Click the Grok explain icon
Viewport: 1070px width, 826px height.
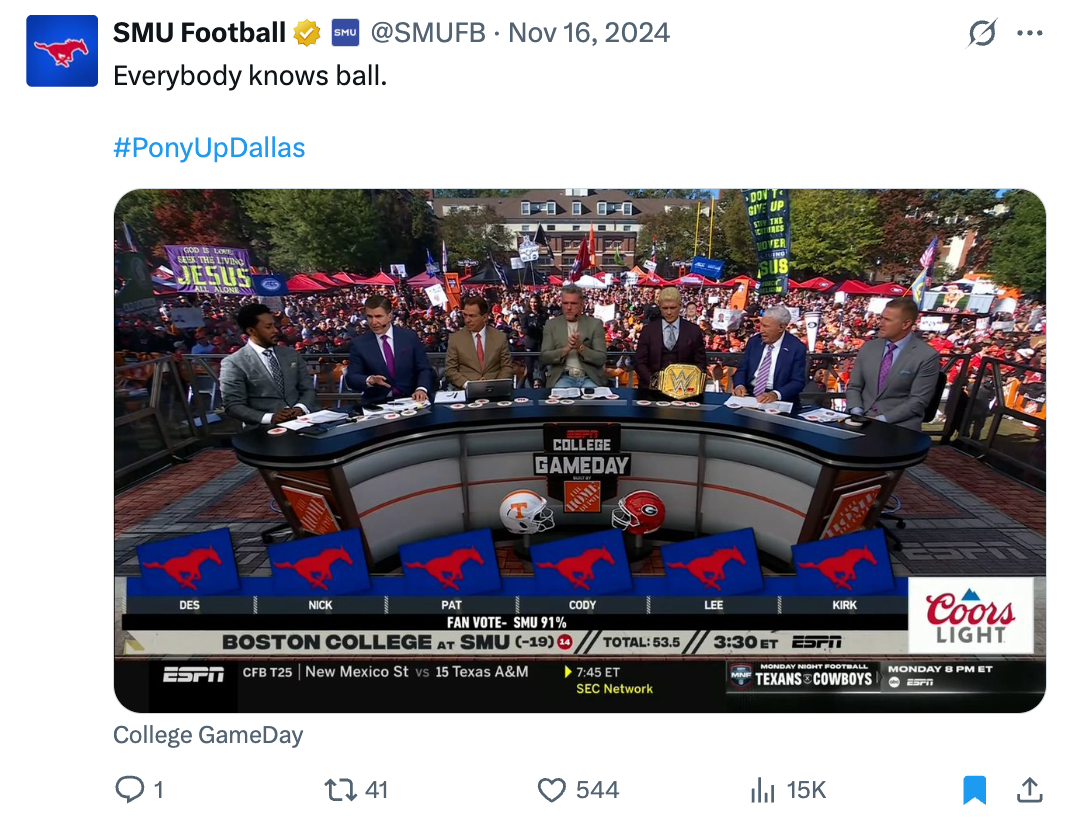[x=982, y=33]
